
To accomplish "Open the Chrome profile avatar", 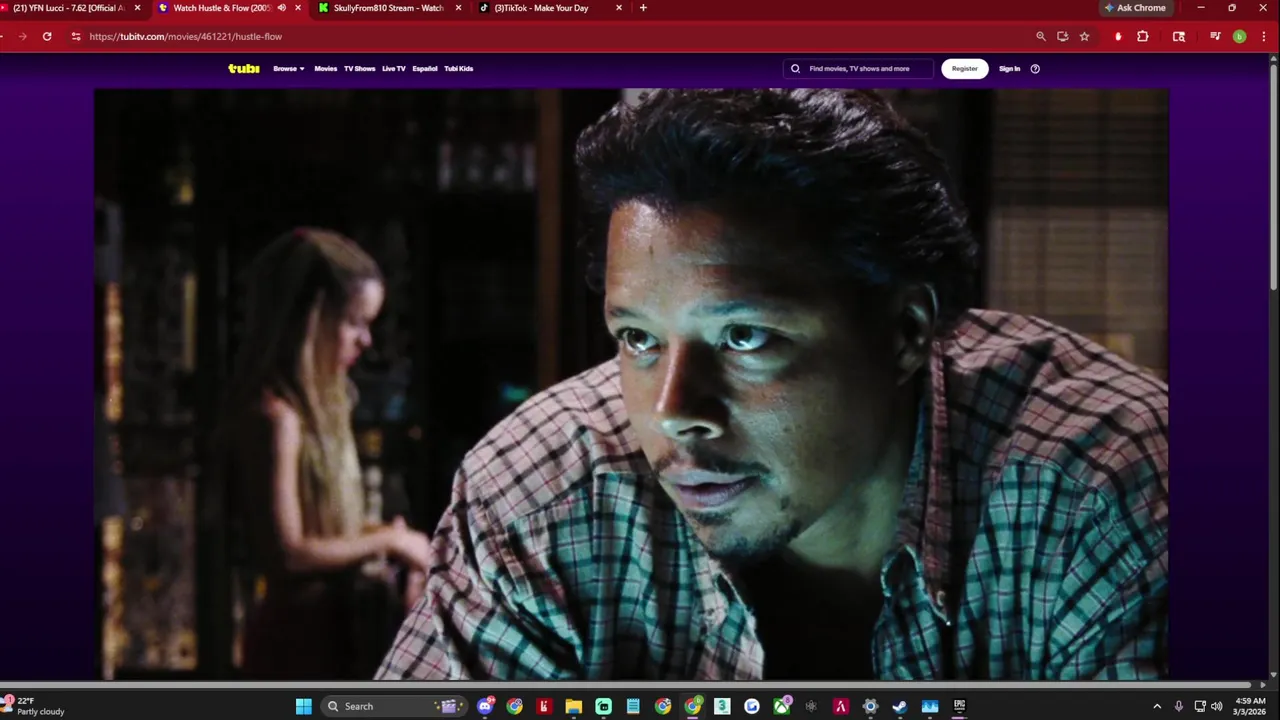I will pyautogui.click(x=1239, y=36).
